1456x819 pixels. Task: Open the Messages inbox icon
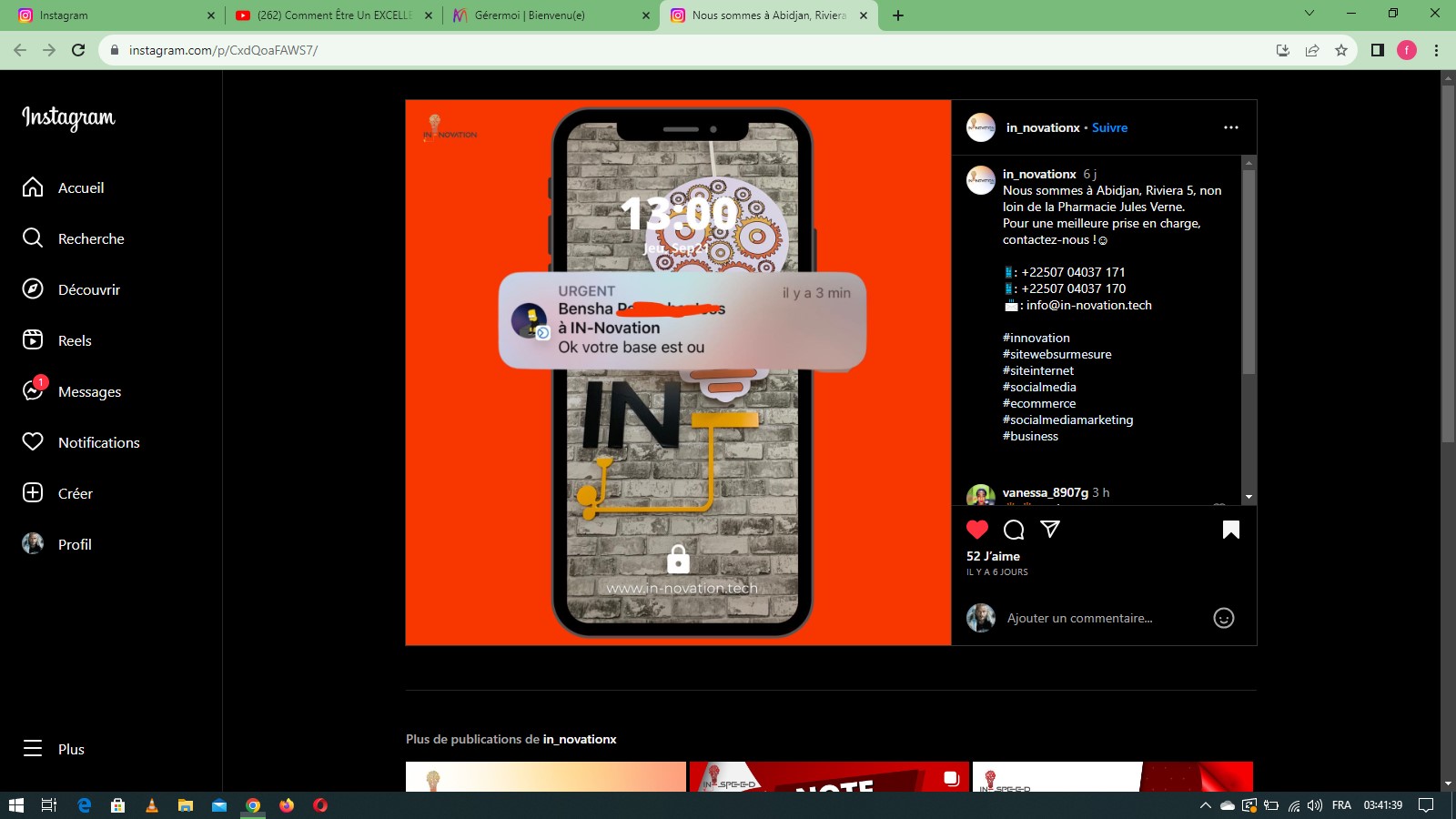click(x=33, y=391)
